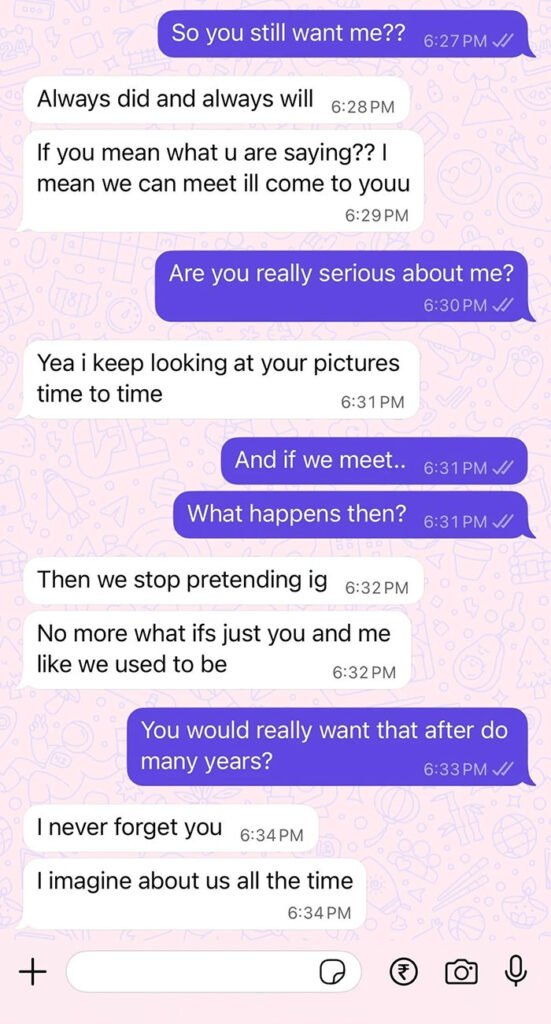Tap the "I never forget you" message
551x1024 pixels.
[x=170, y=828]
